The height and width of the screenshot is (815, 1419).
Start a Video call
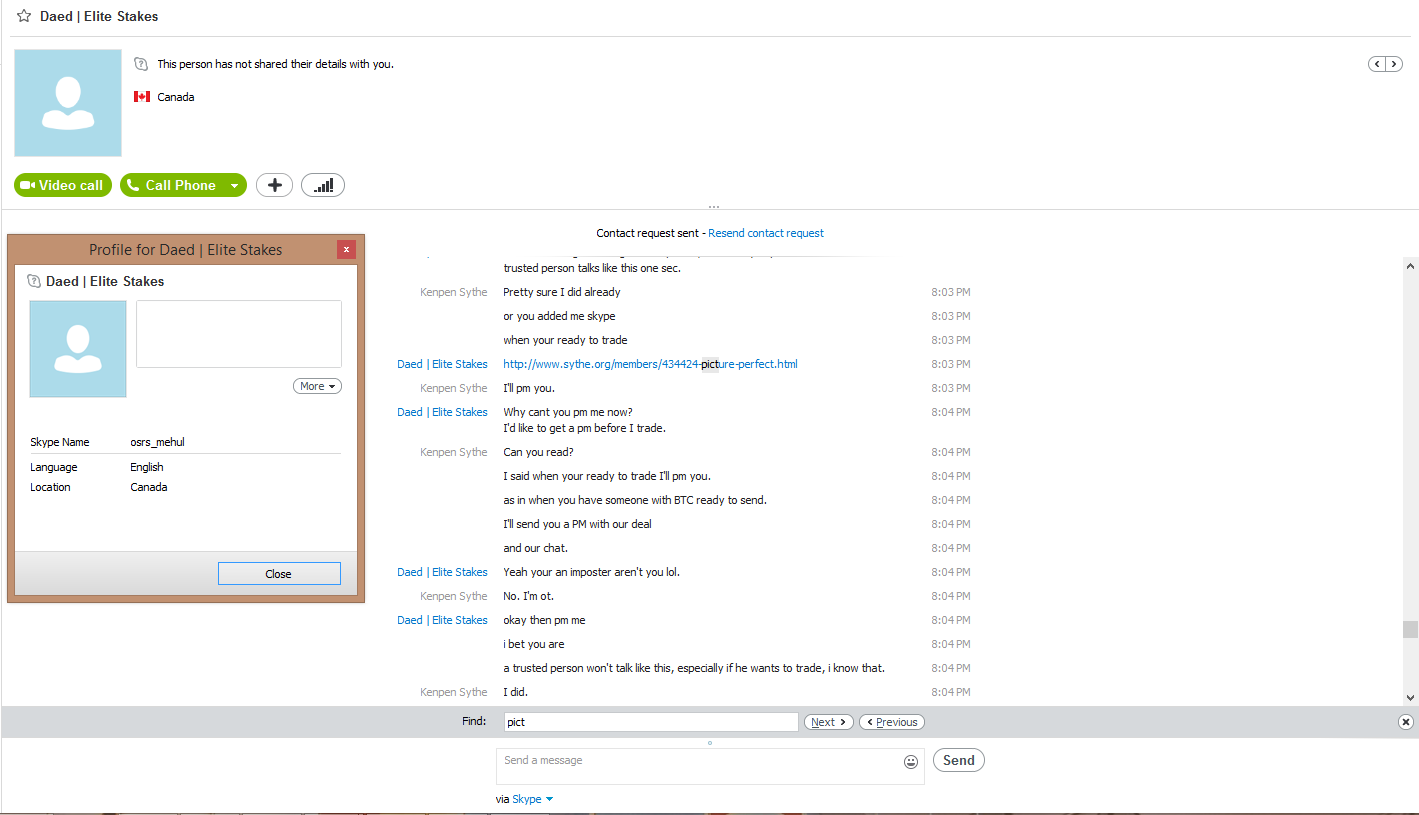63,185
